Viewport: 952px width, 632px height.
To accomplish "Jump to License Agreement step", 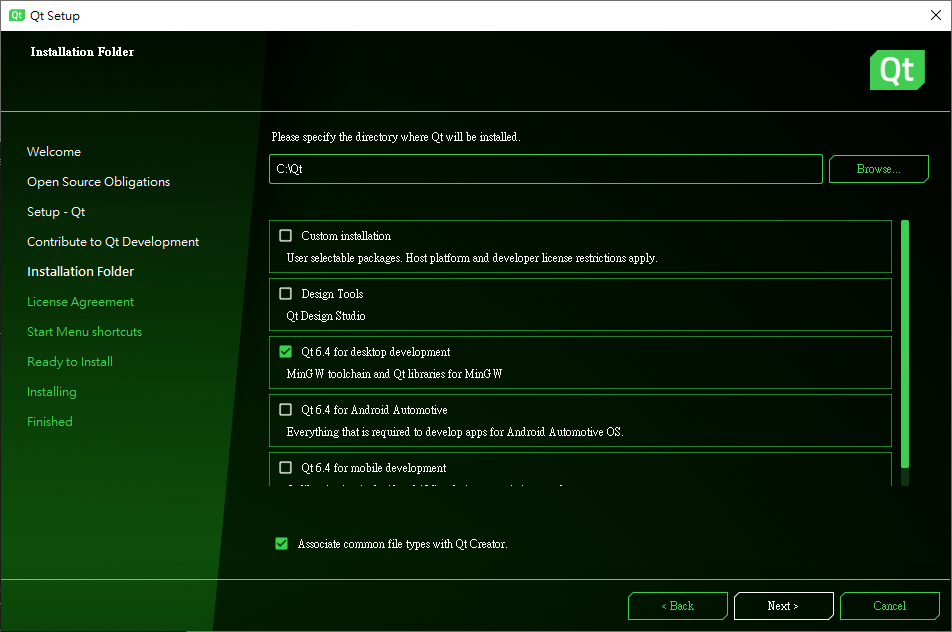I will click(80, 302).
